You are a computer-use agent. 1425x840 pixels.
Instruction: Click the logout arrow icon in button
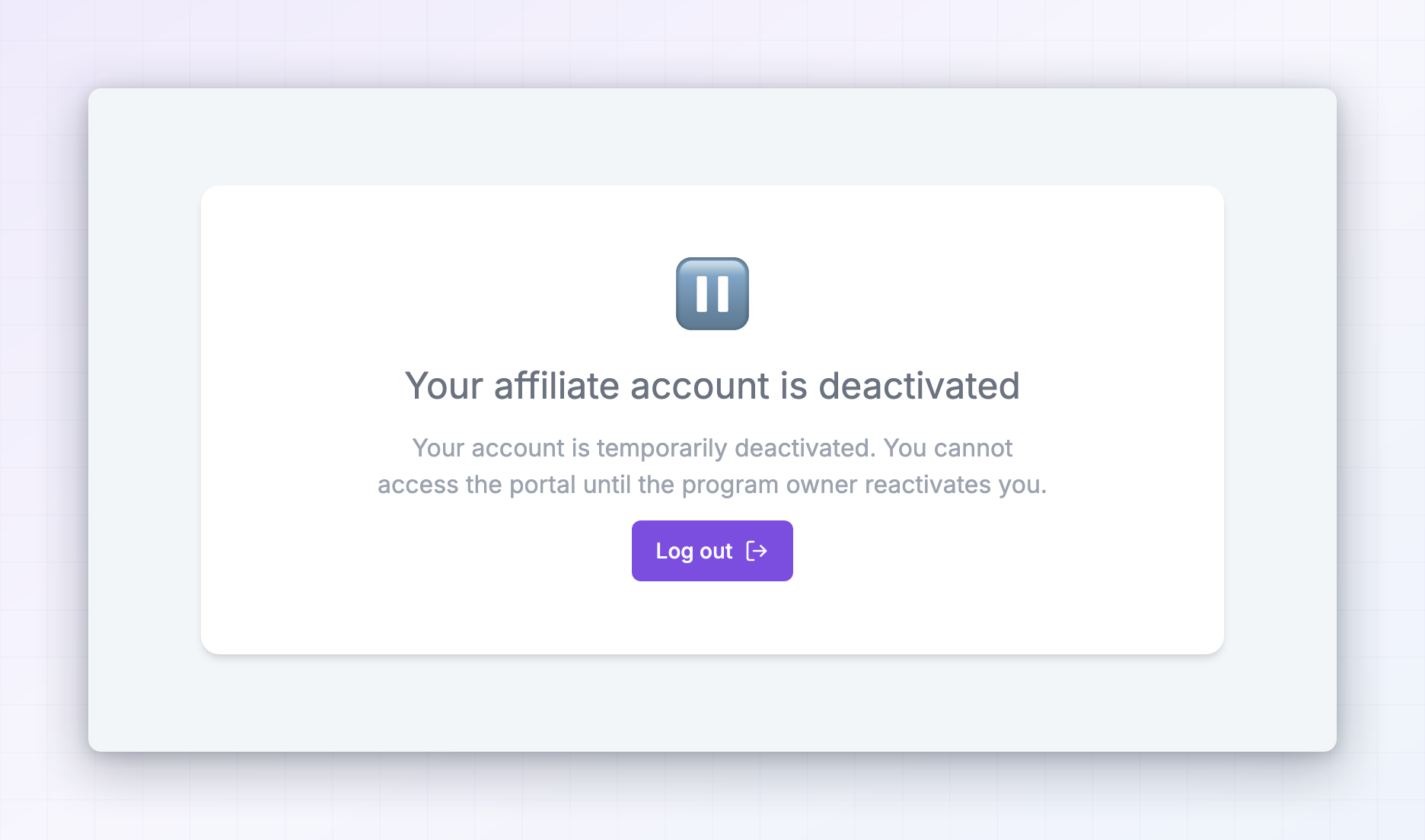(757, 551)
